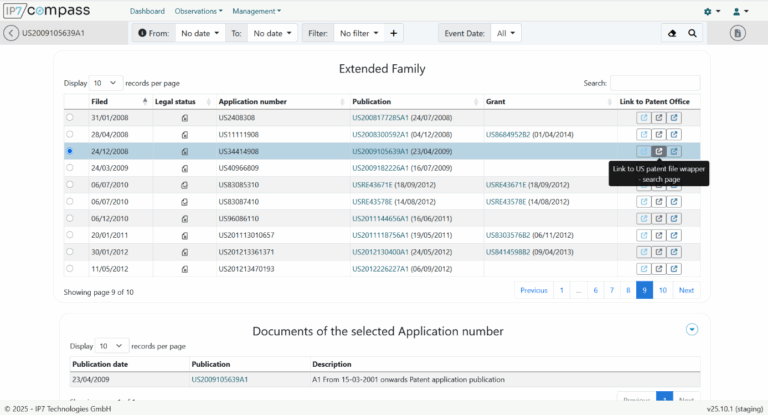Collapse the Documents section with chevron
This screenshot has width=768, height=415.
[x=691, y=329]
